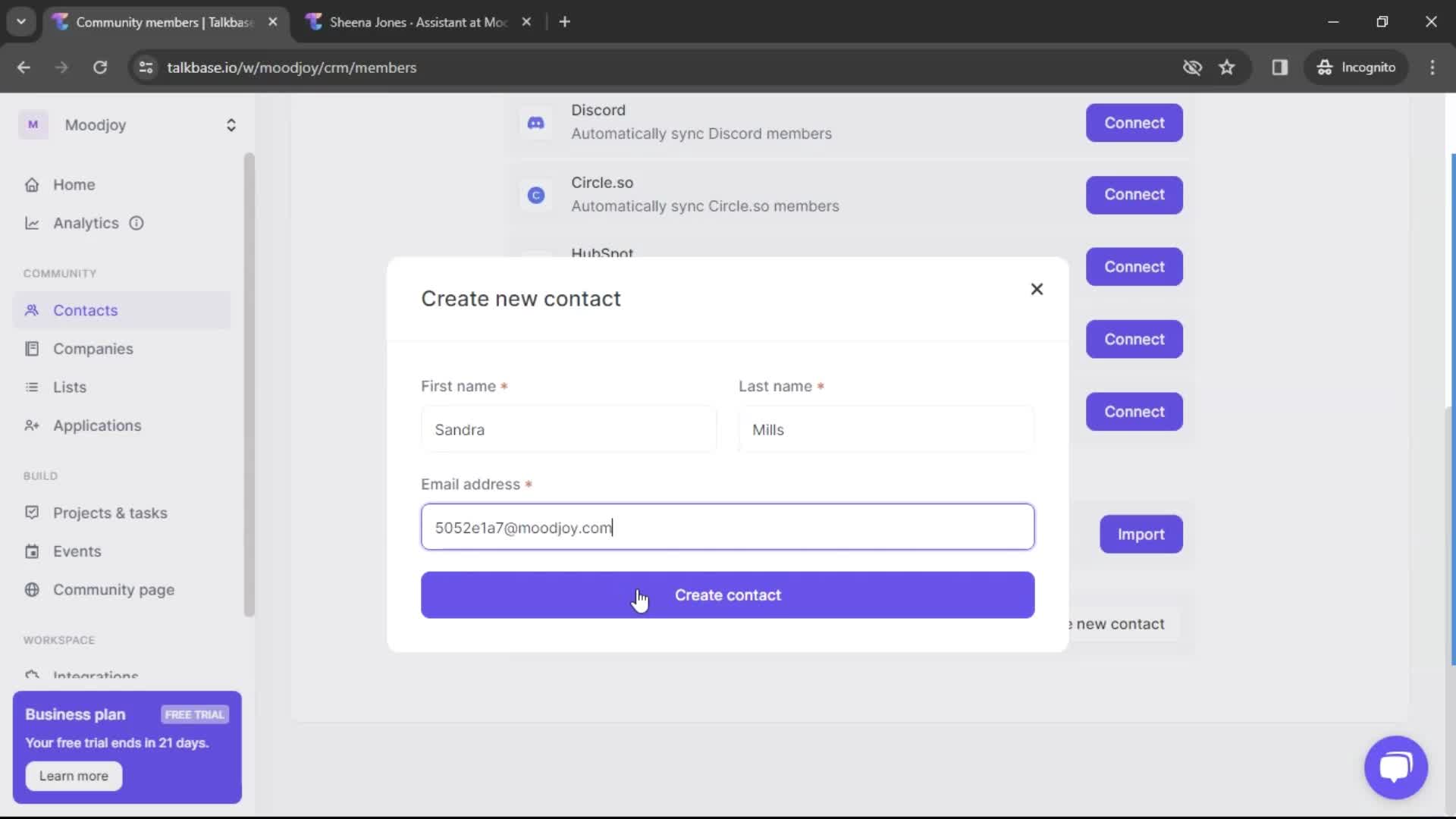Expand the Community page sidebar item
1456x819 pixels.
113,589
